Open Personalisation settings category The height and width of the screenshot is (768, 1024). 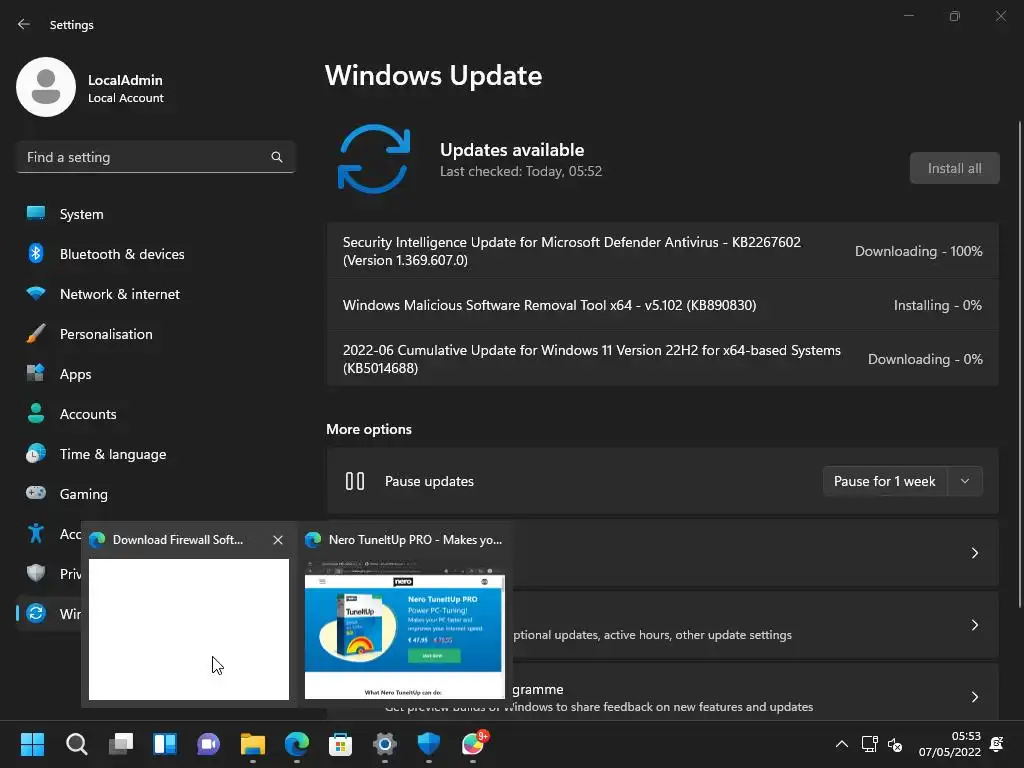point(155,334)
